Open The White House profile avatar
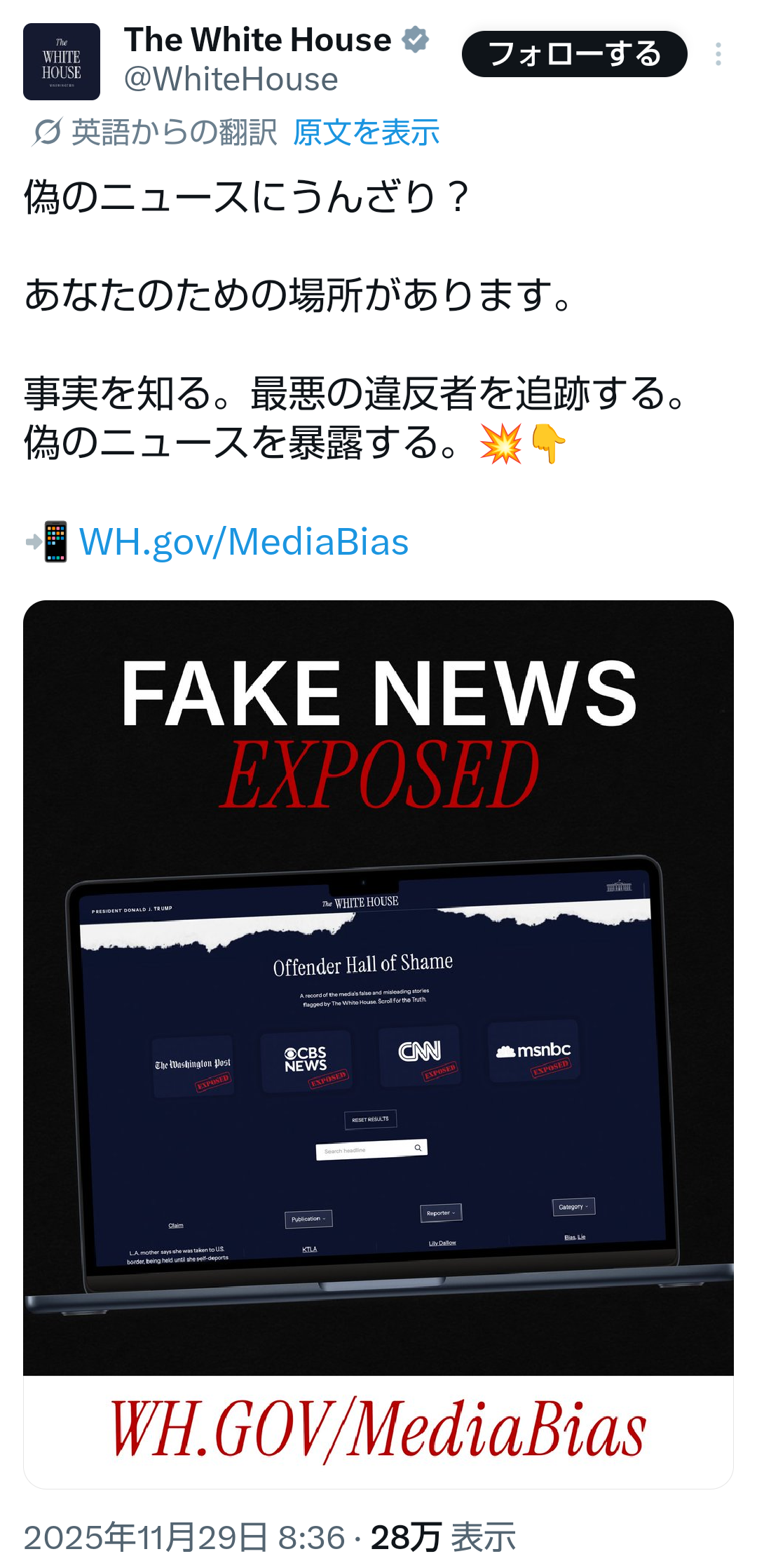The image size is (757, 1568). point(62,62)
